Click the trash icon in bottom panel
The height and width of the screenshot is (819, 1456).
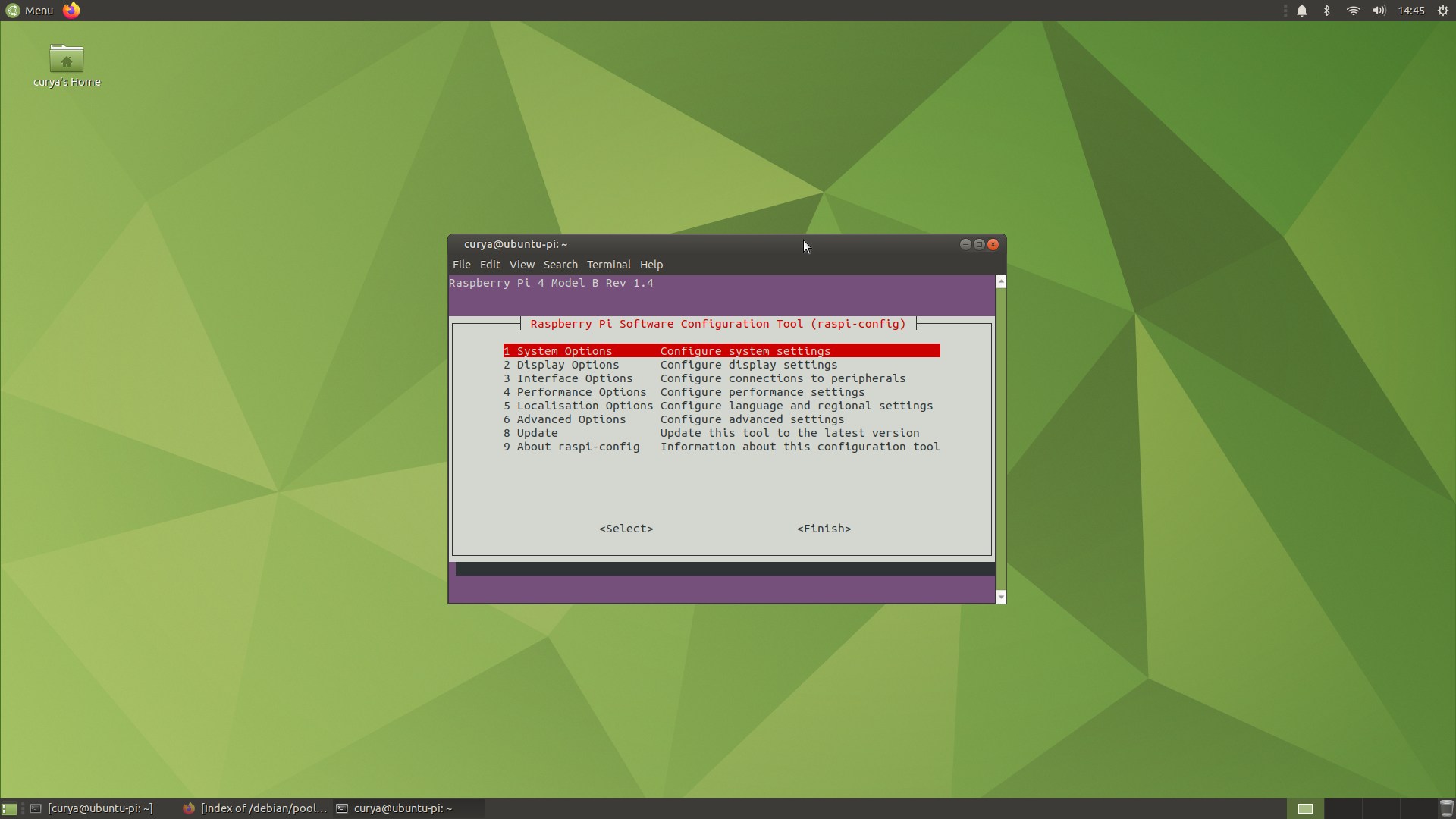click(x=1446, y=808)
